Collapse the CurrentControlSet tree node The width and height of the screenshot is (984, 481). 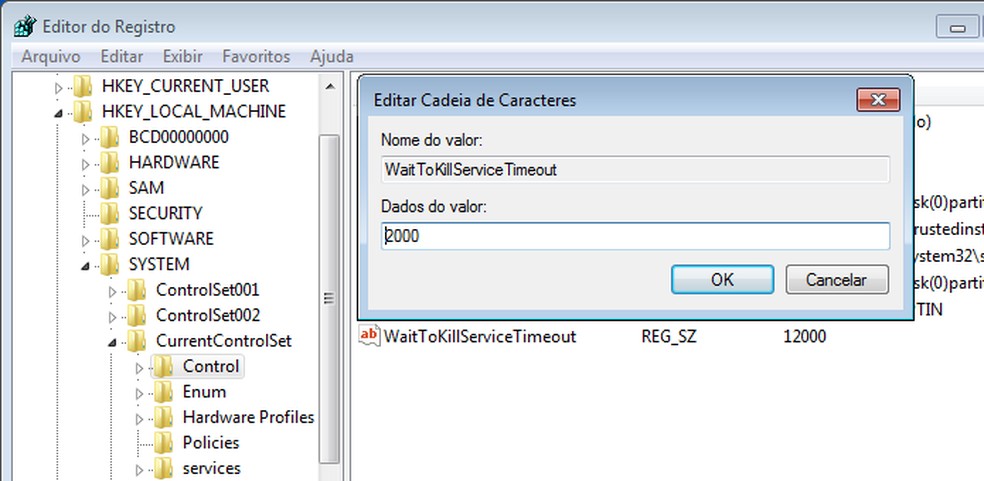click(x=113, y=341)
